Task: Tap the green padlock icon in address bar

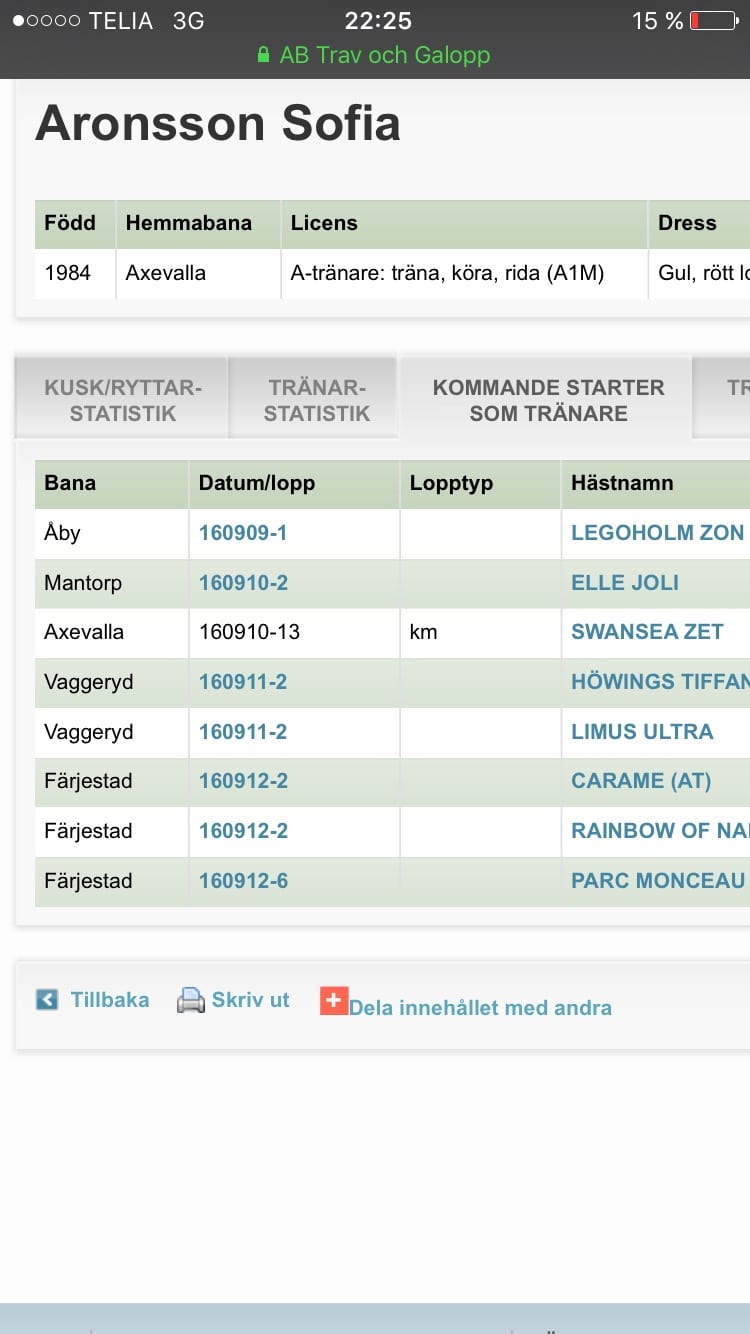Action: [x=264, y=55]
